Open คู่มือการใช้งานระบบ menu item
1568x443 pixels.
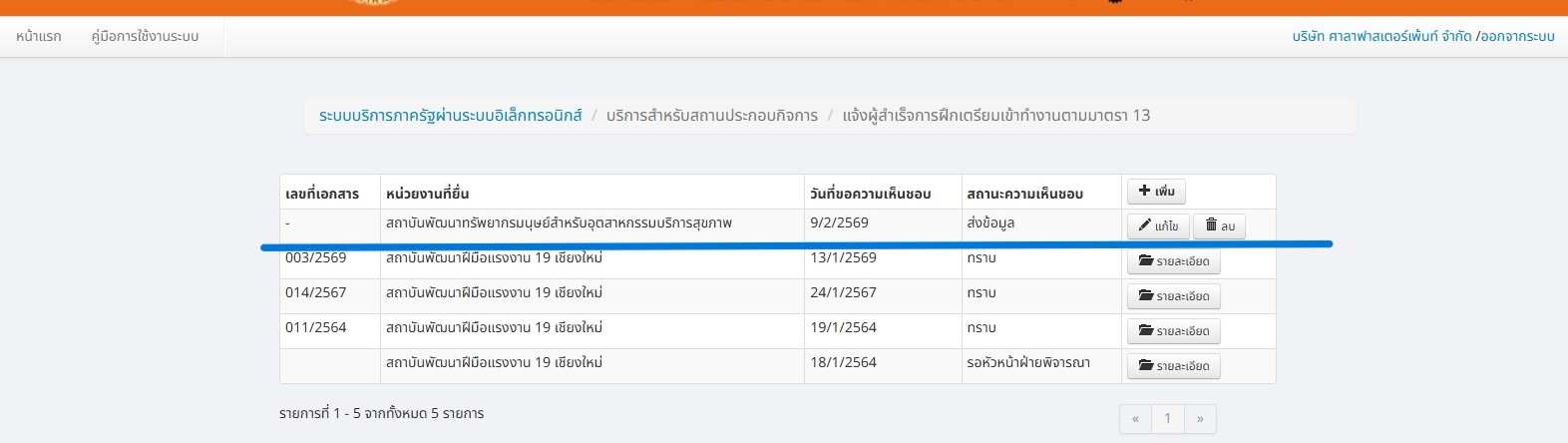coord(145,37)
